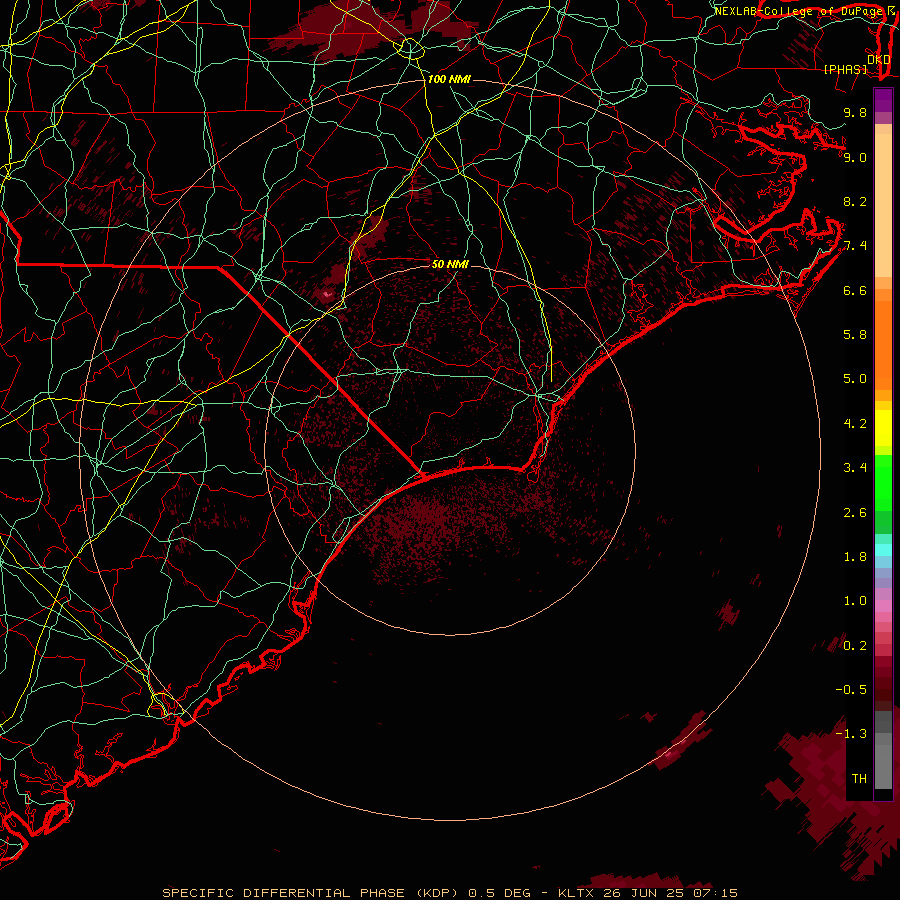Click the 7.4 scale value
Image resolution: width=900 pixels, height=900 pixels.
[855, 246]
